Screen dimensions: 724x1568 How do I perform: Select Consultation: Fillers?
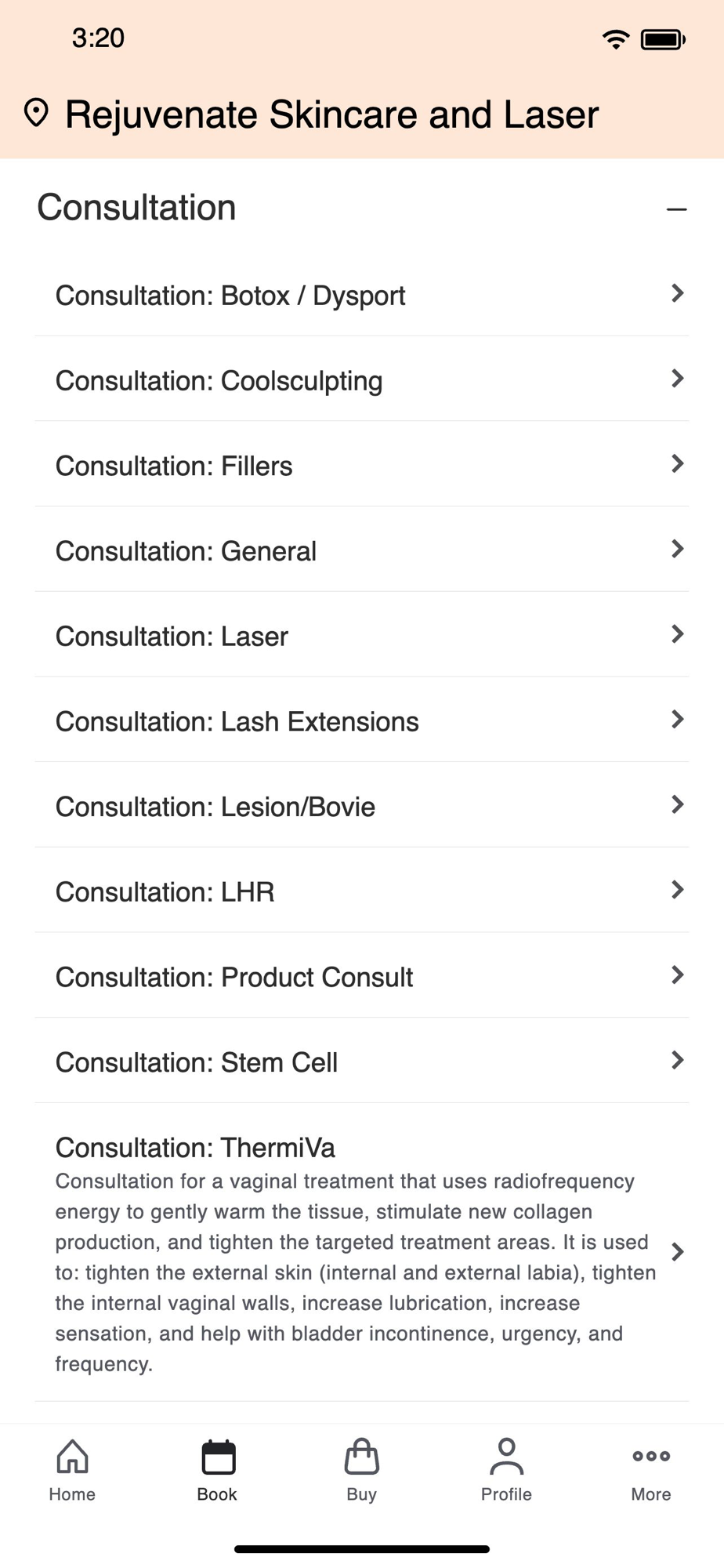pos(174,466)
